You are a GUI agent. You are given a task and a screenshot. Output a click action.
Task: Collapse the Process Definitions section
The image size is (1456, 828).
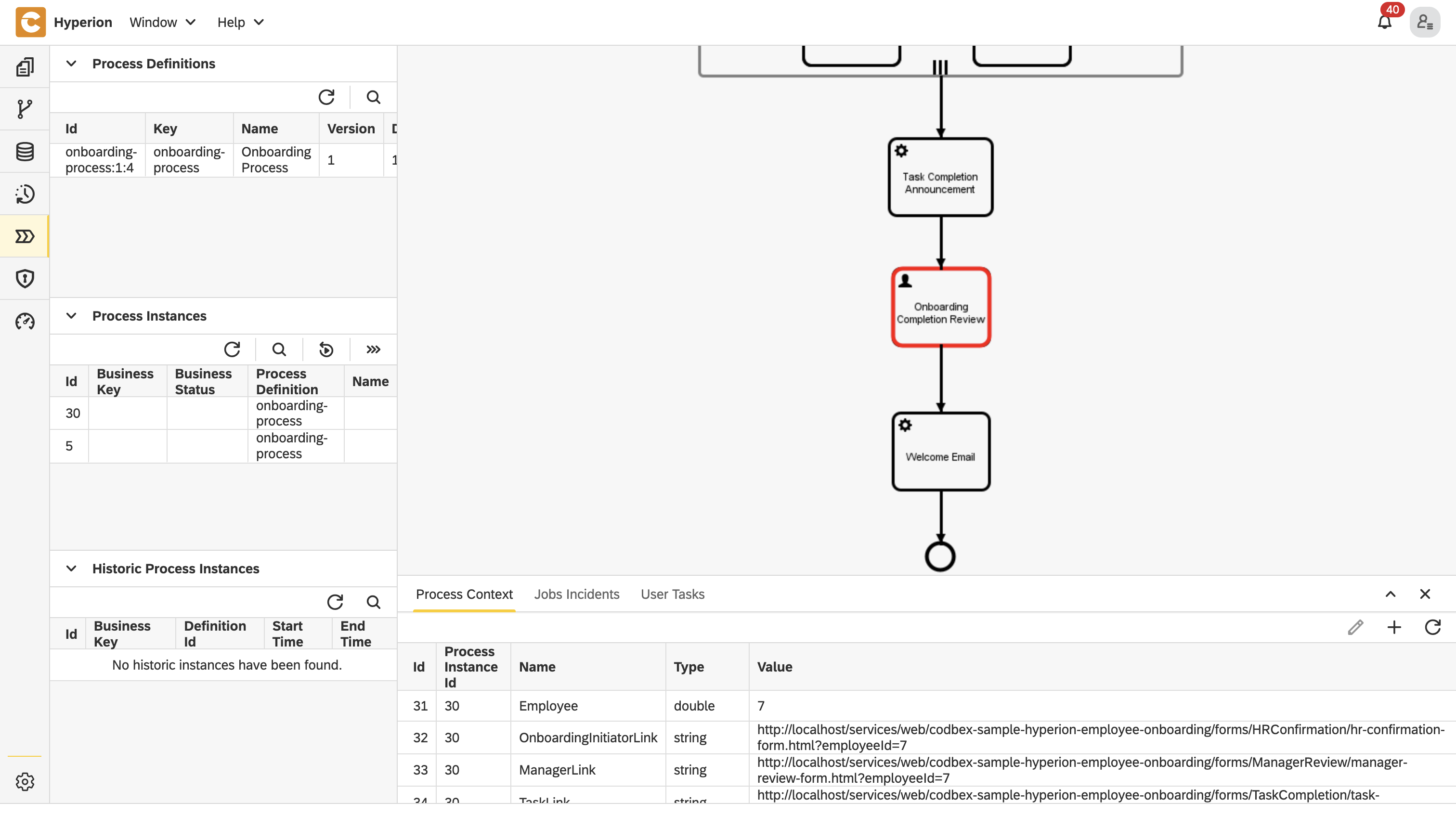[71, 63]
